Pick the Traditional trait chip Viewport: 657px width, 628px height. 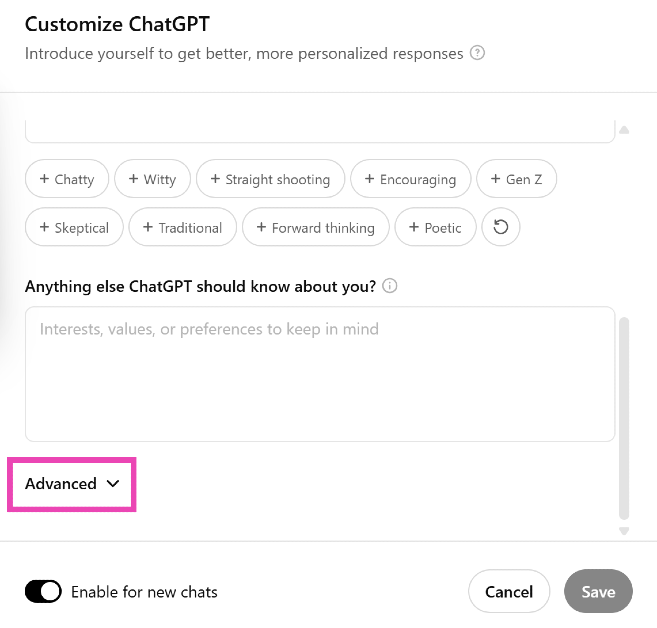pyautogui.click(x=182, y=227)
